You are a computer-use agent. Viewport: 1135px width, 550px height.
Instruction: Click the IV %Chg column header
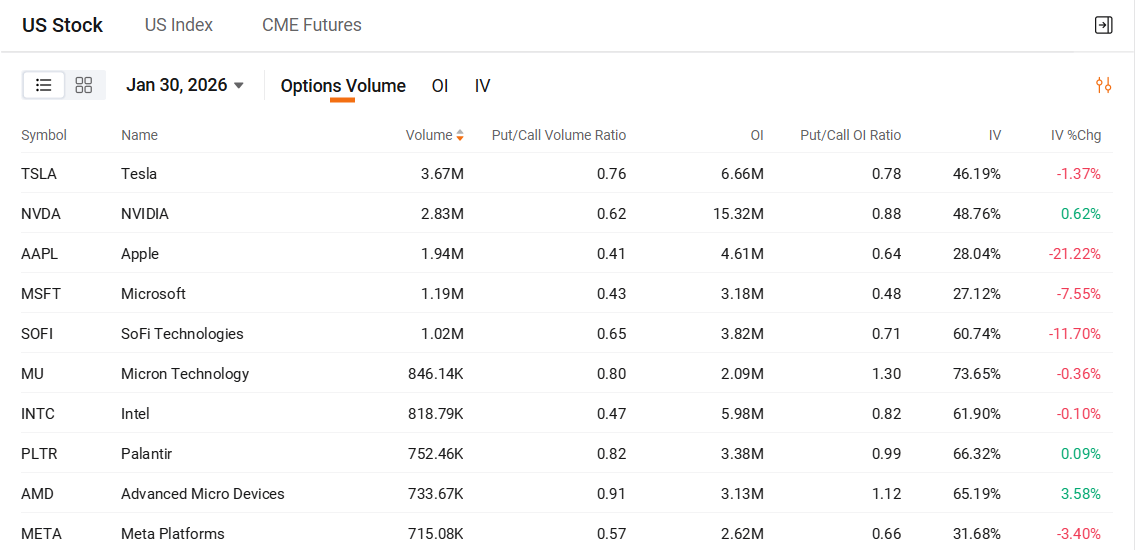(x=1076, y=135)
